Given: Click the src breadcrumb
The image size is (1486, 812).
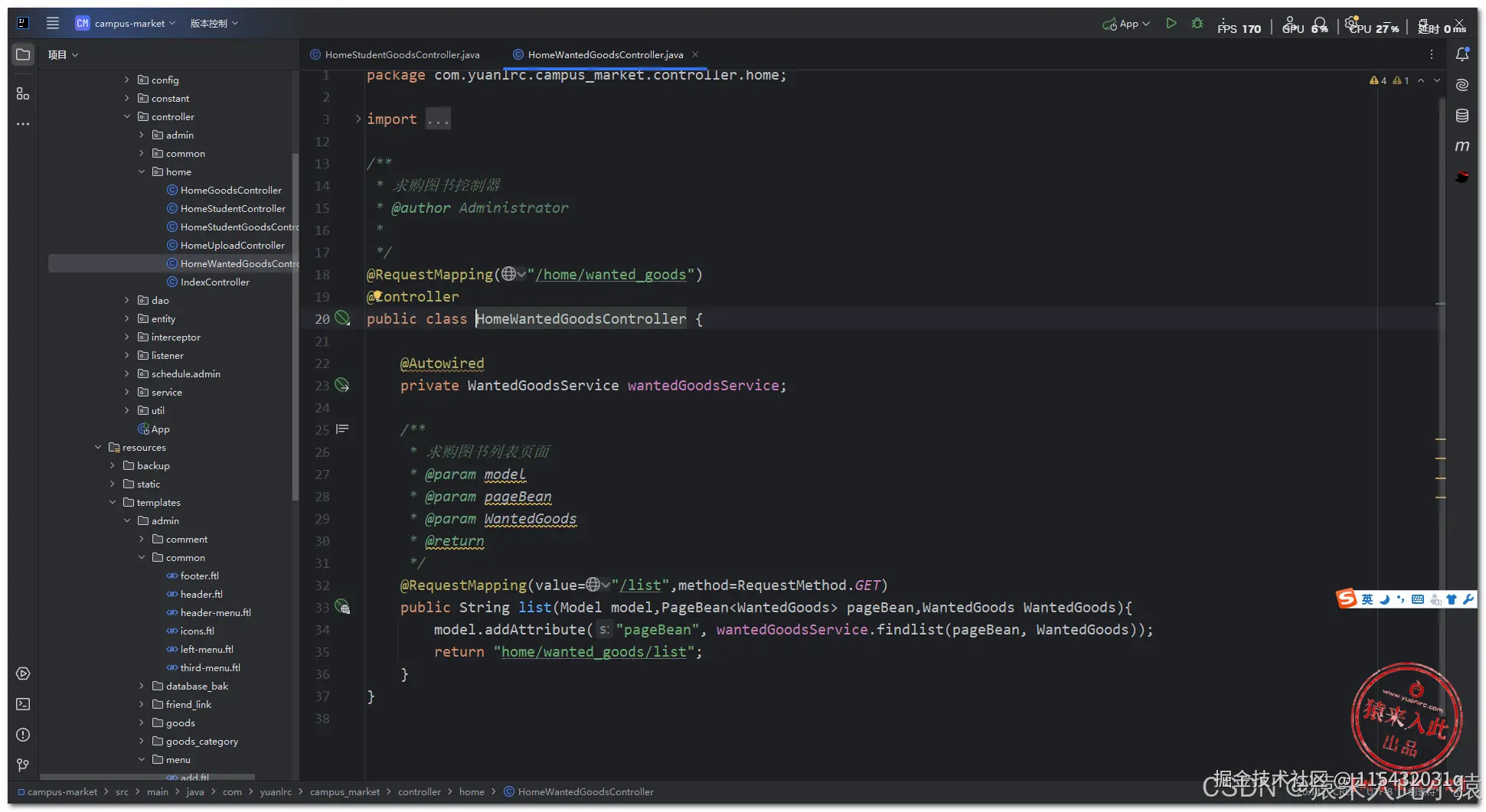Looking at the screenshot, I should click(x=122, y=792).
